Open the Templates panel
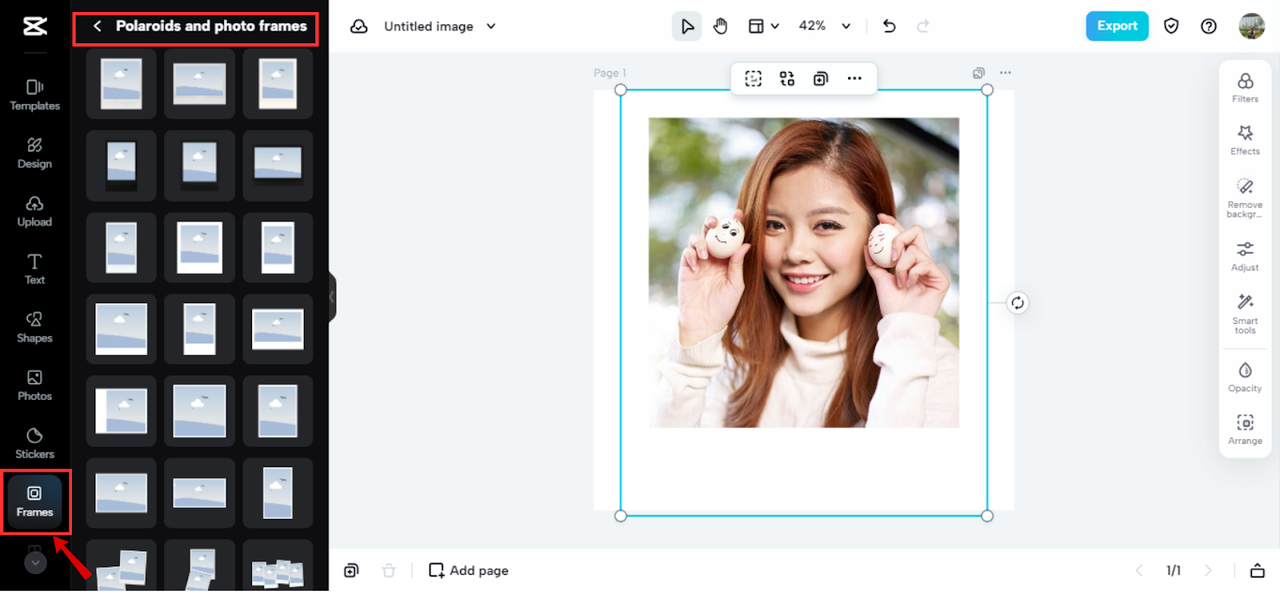 point(35,94)
